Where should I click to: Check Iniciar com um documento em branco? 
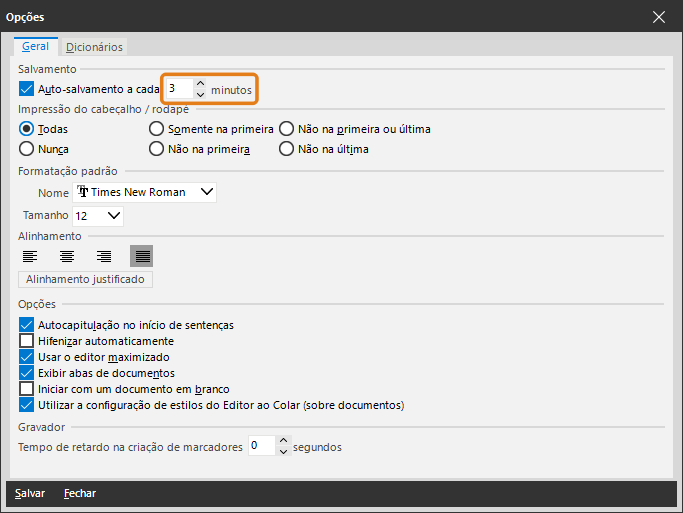coord(27,389)
